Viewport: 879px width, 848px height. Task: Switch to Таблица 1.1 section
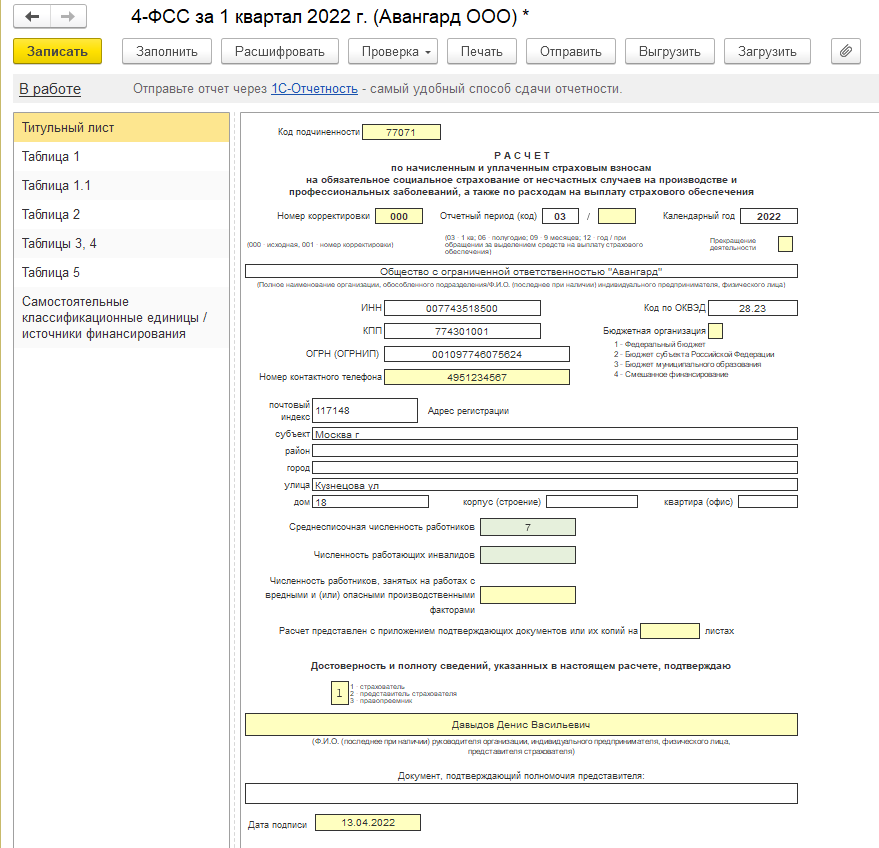[x=122, y=186]
